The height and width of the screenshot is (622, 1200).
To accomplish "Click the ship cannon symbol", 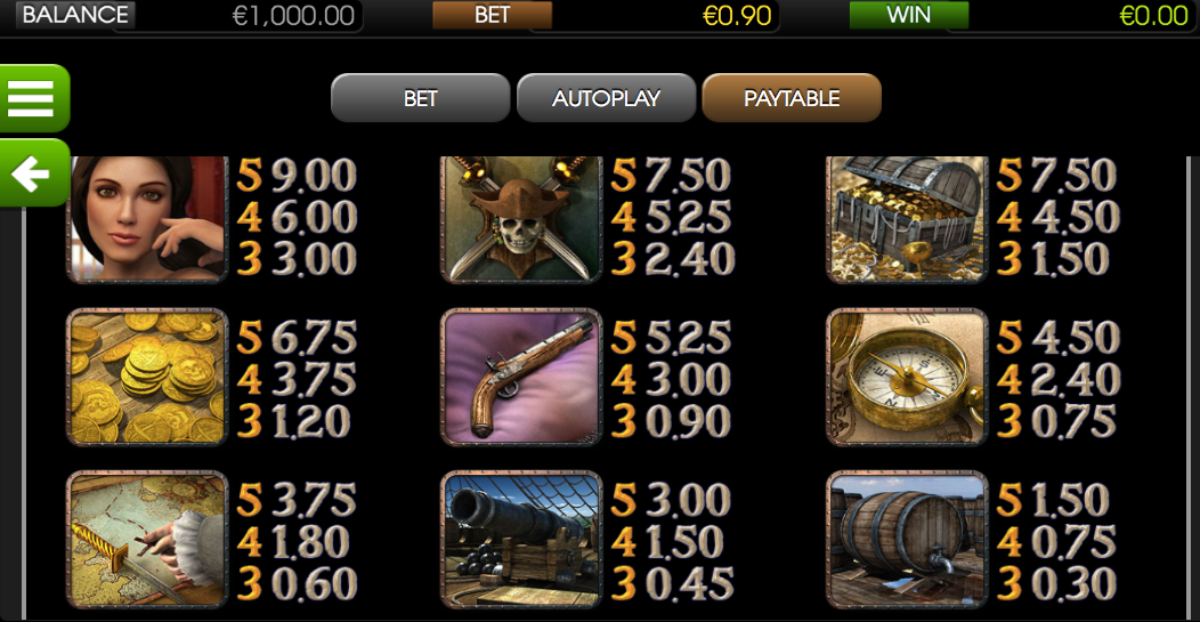I will [x=521, y=540].
